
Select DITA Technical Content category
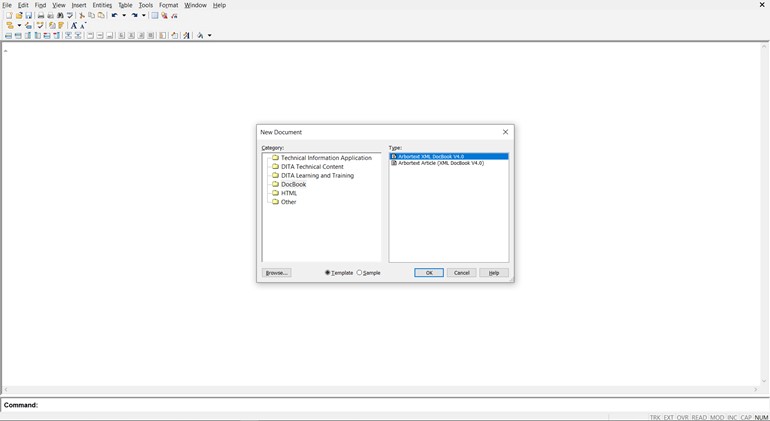point(312,167)
